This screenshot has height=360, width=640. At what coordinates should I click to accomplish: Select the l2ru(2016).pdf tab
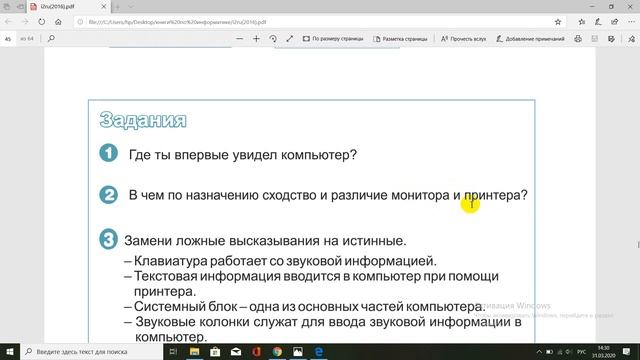(x=68, y=7)
